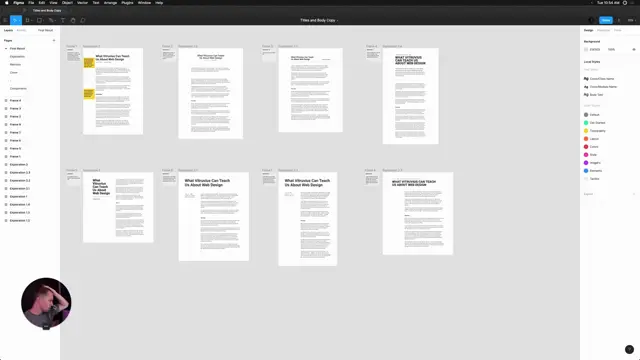Switch to the Design tab
This screenshot has width=640, height=360.
point(588,30)
